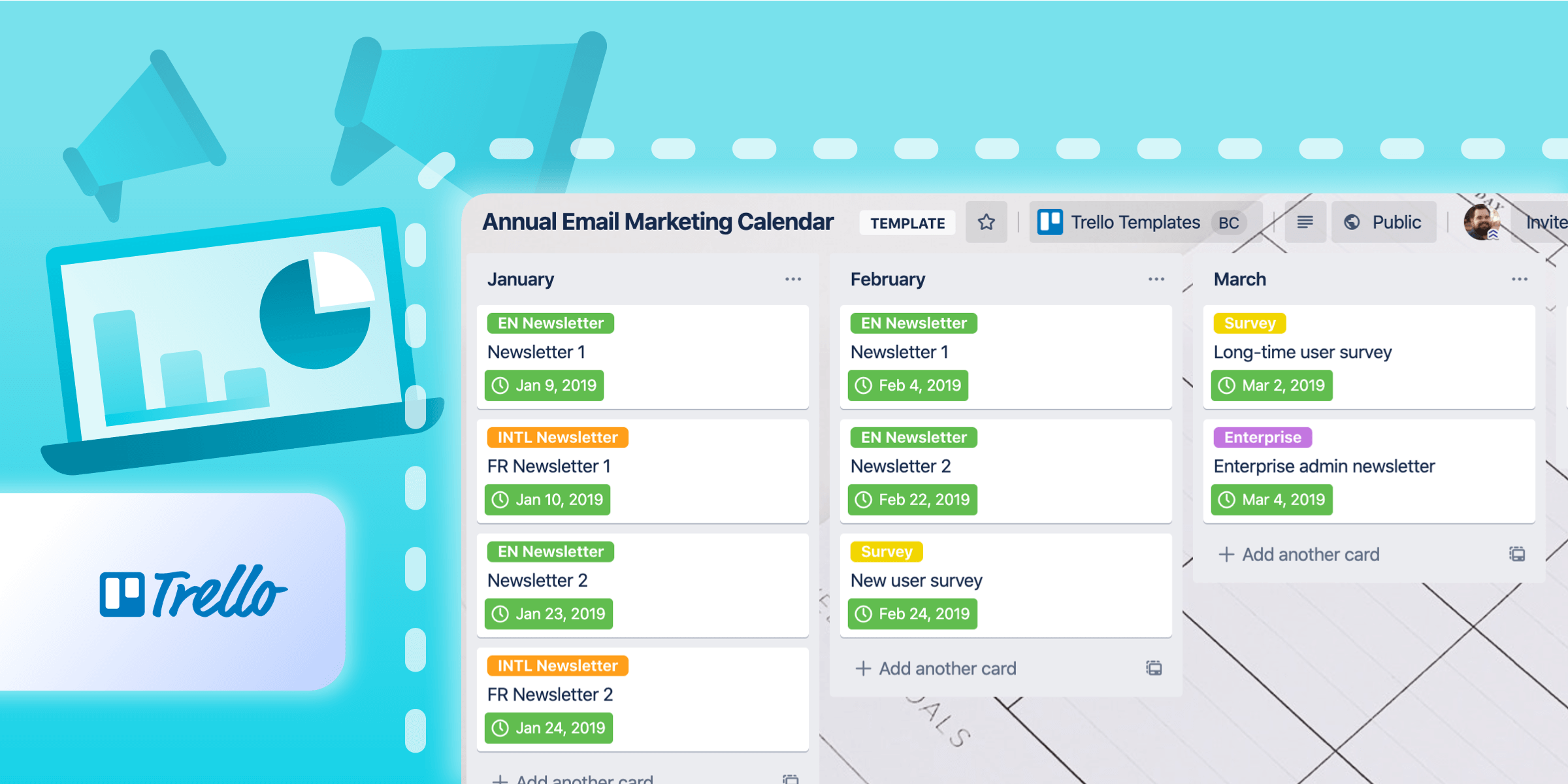Click the clock icon on Jan 23, 2019
The image size is (1568, 784).
point(500,614)
